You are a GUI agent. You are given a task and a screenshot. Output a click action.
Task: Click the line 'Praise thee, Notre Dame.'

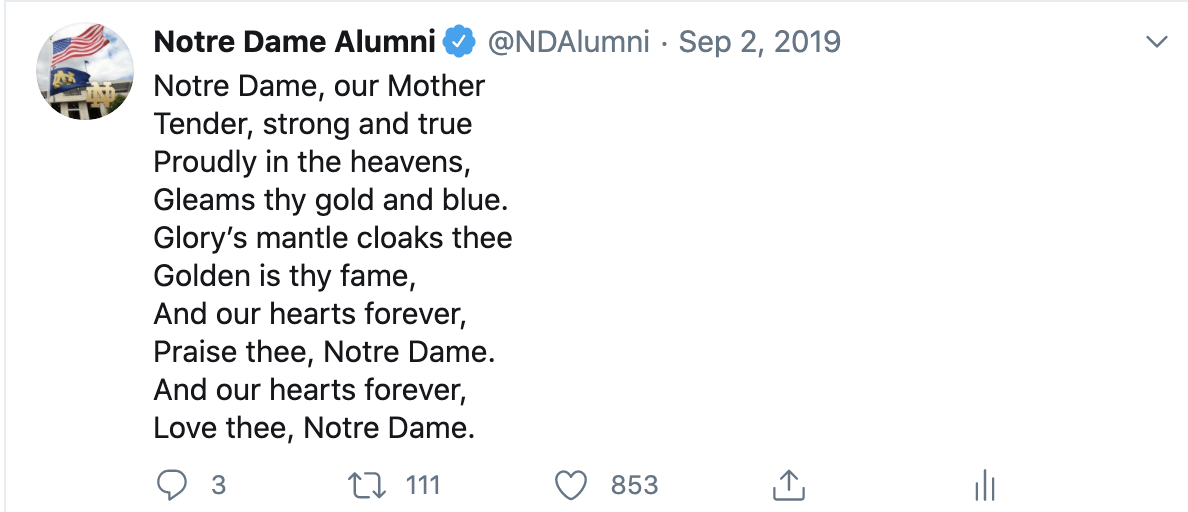(324, 352)
